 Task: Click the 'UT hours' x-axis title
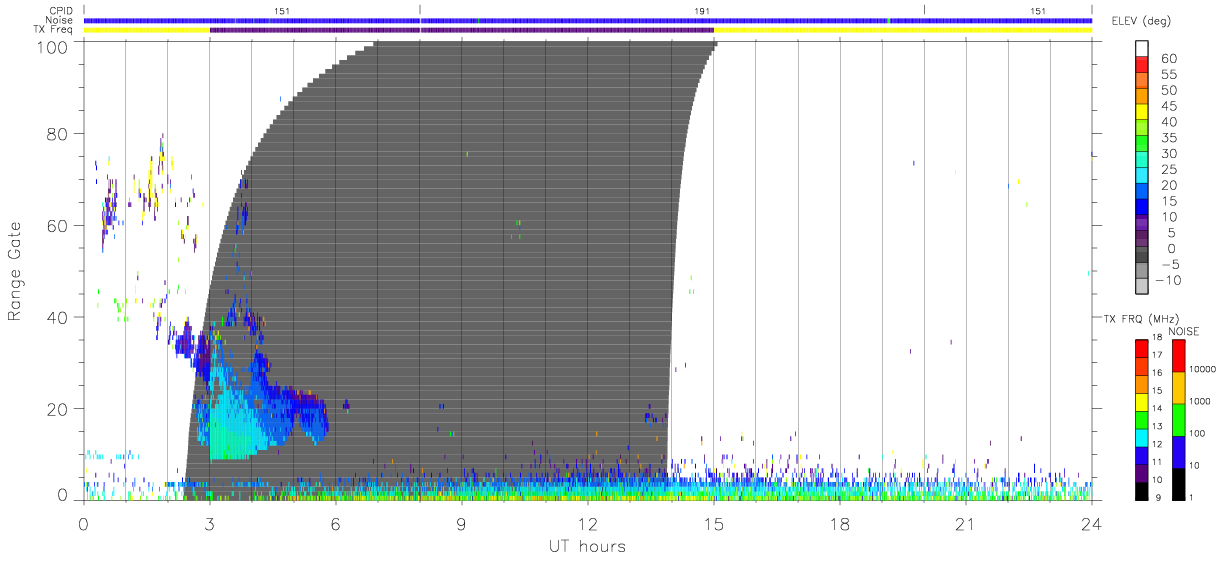click(586, 546)
